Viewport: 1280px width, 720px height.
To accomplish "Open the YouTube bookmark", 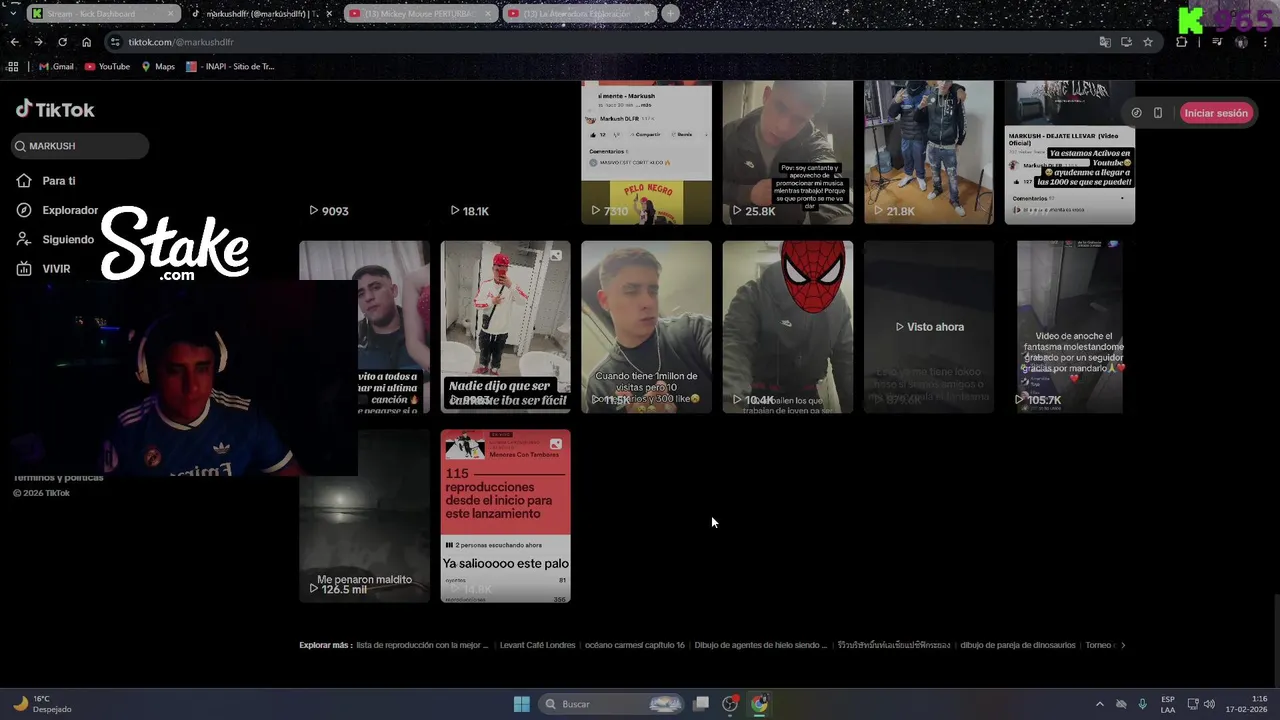I will tap(107, 67).
